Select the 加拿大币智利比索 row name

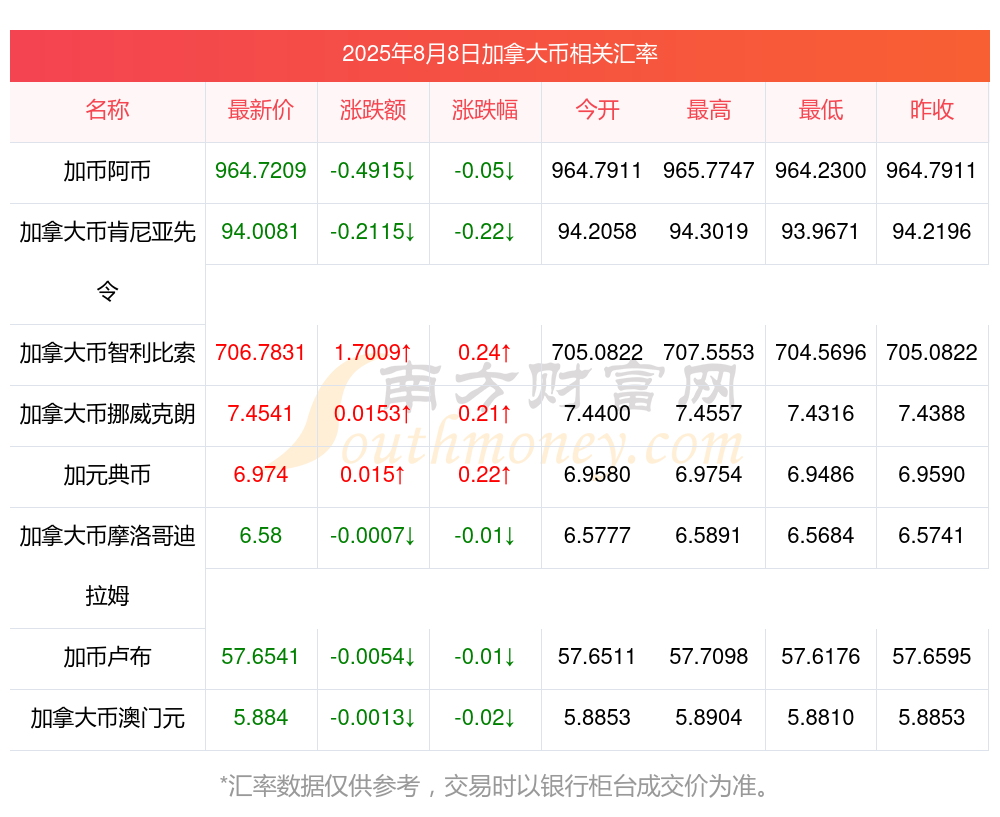point(107,353)
